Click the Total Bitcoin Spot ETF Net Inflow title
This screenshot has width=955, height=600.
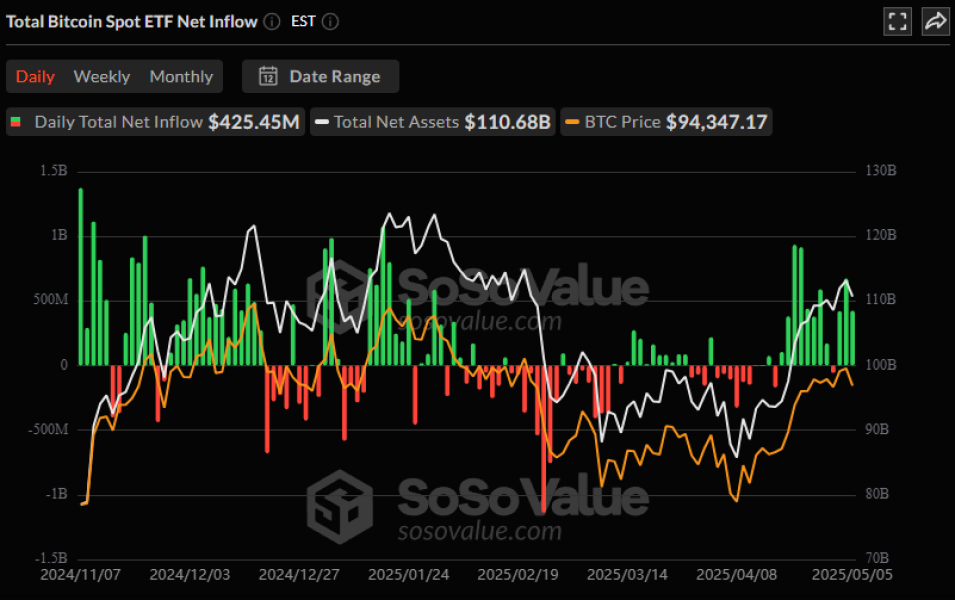[x=131, y=22]
